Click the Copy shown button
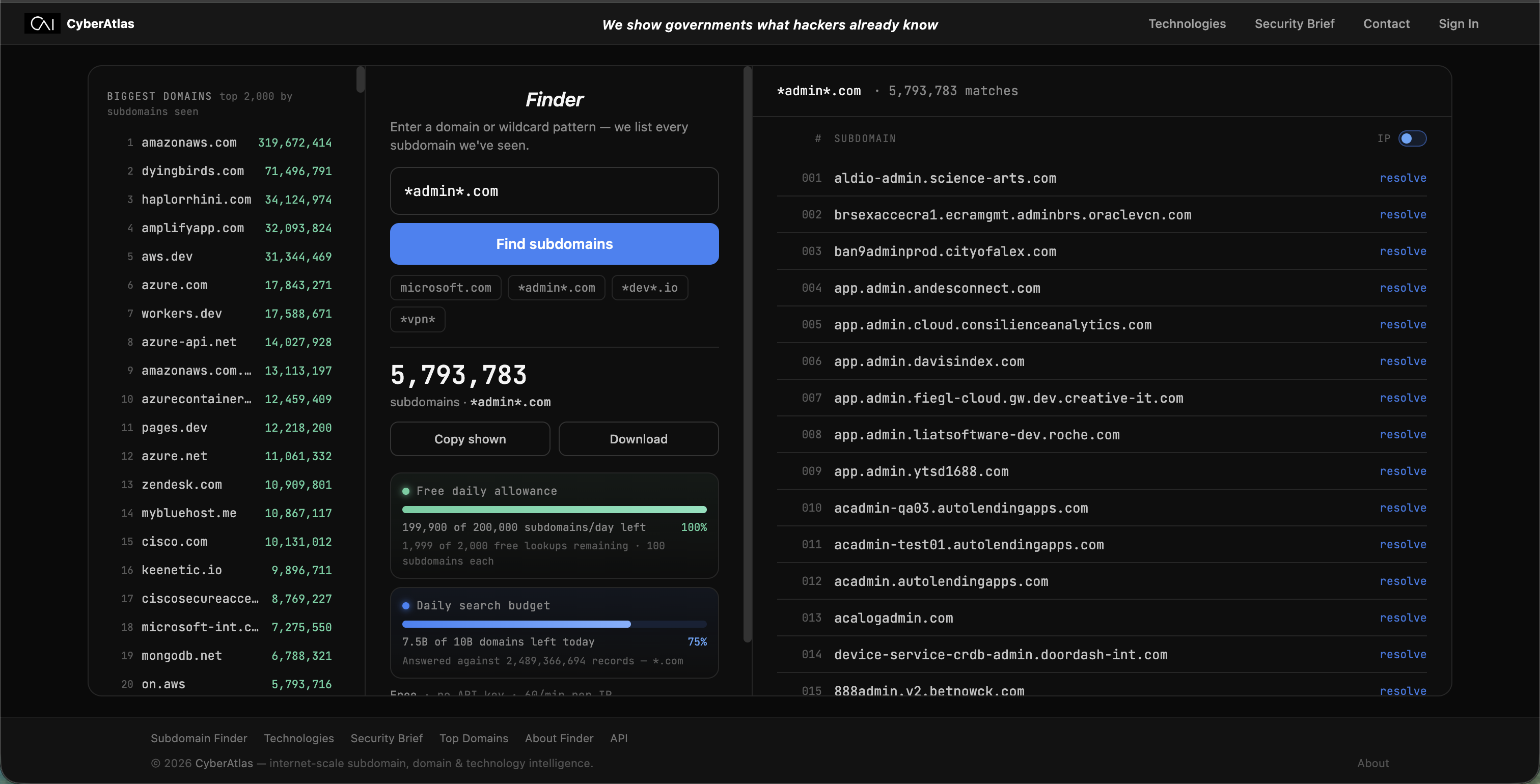The width and height of the screenshot is (1540, 784). point(470,439)
